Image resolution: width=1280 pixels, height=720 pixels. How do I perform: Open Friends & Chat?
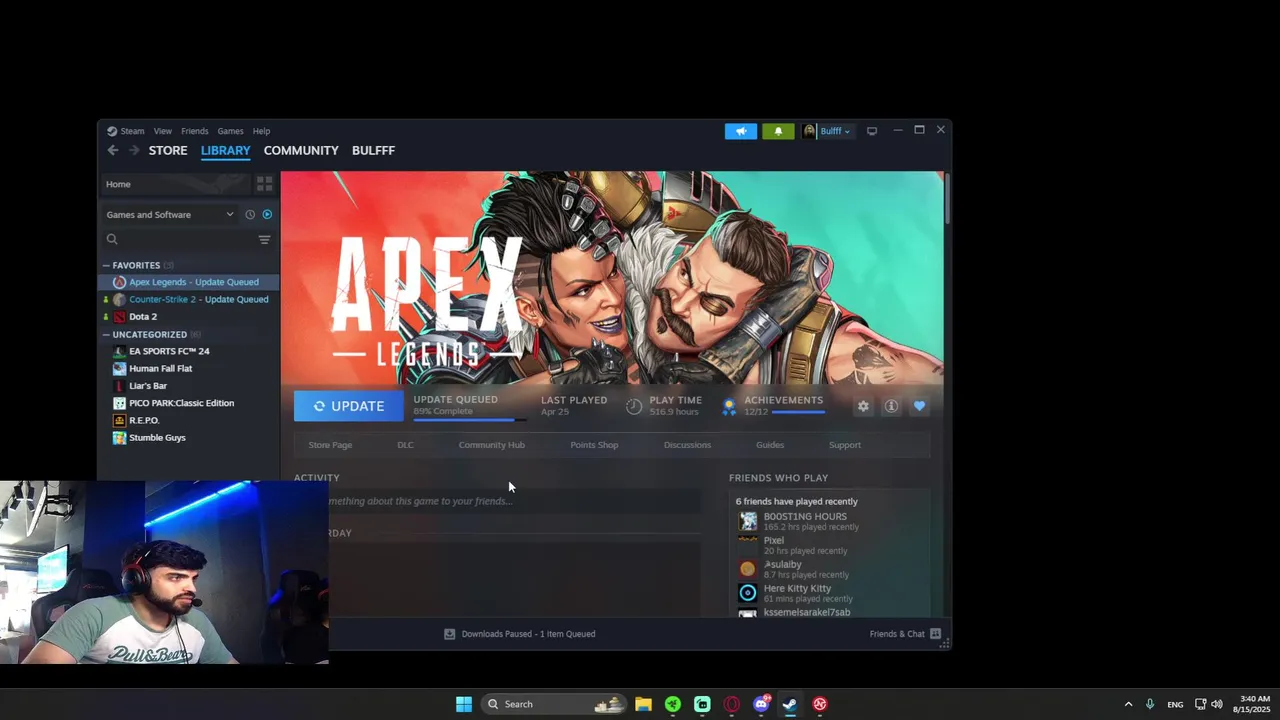(905, 634)
